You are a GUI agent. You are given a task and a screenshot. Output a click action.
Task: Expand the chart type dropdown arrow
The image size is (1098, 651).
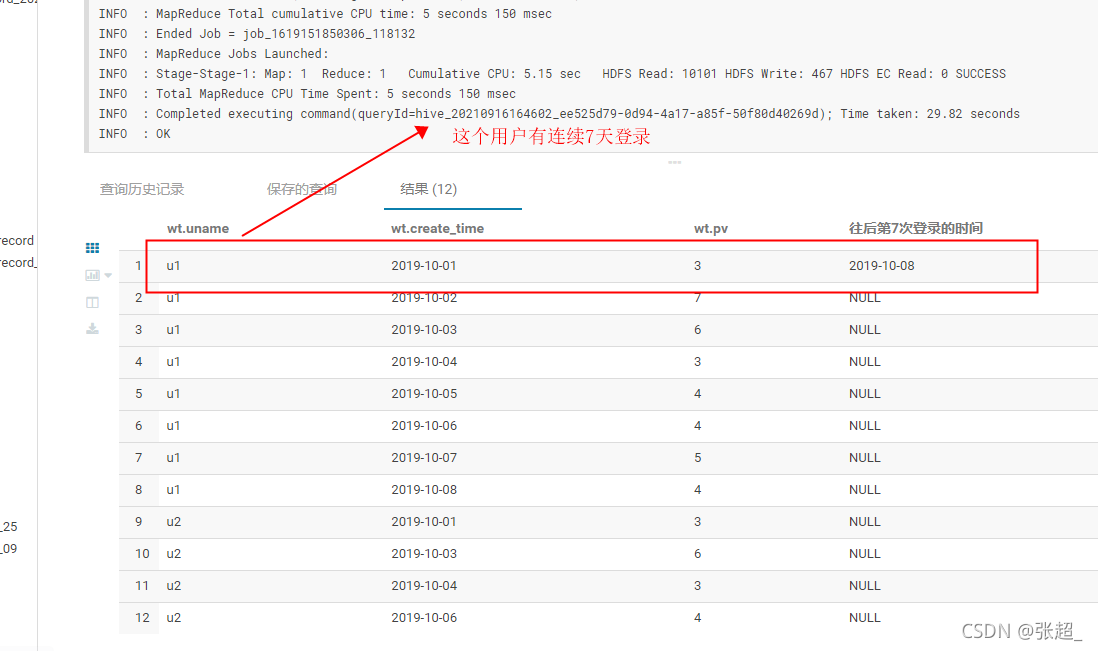pyautogui.click(x=108, y=275)
